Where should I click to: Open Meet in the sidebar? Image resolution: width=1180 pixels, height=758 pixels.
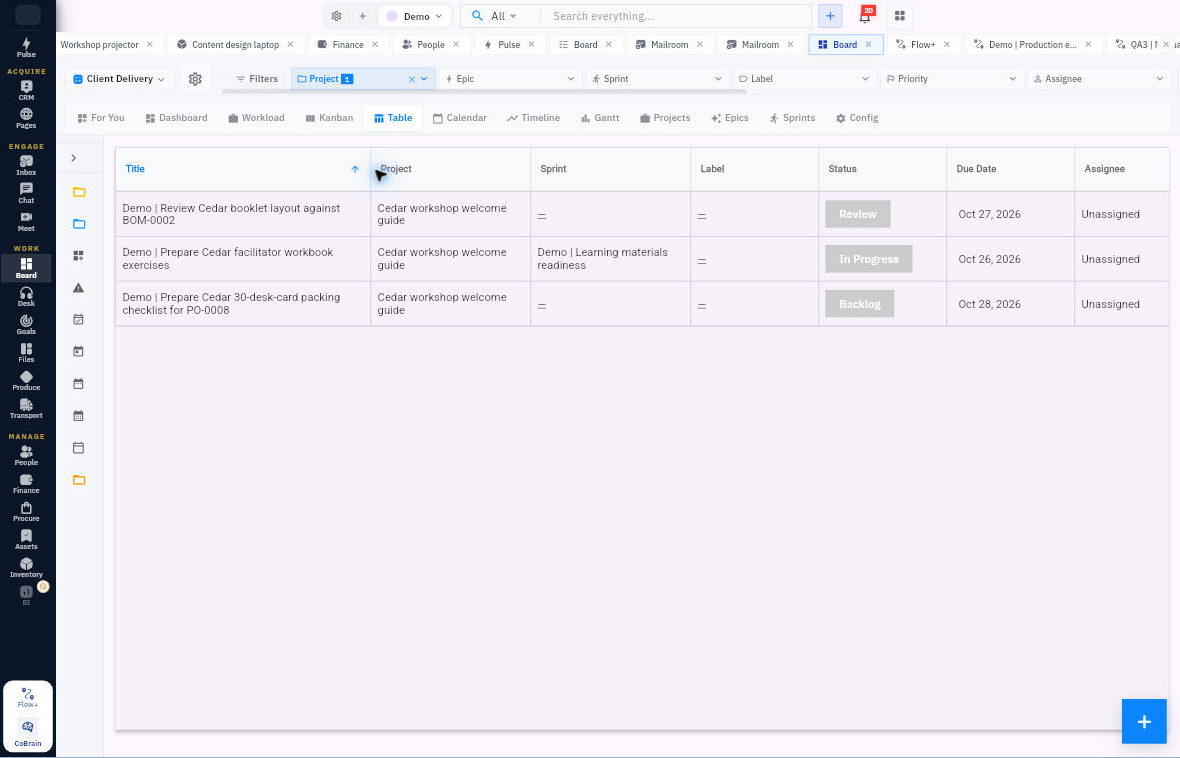[26, 221]
